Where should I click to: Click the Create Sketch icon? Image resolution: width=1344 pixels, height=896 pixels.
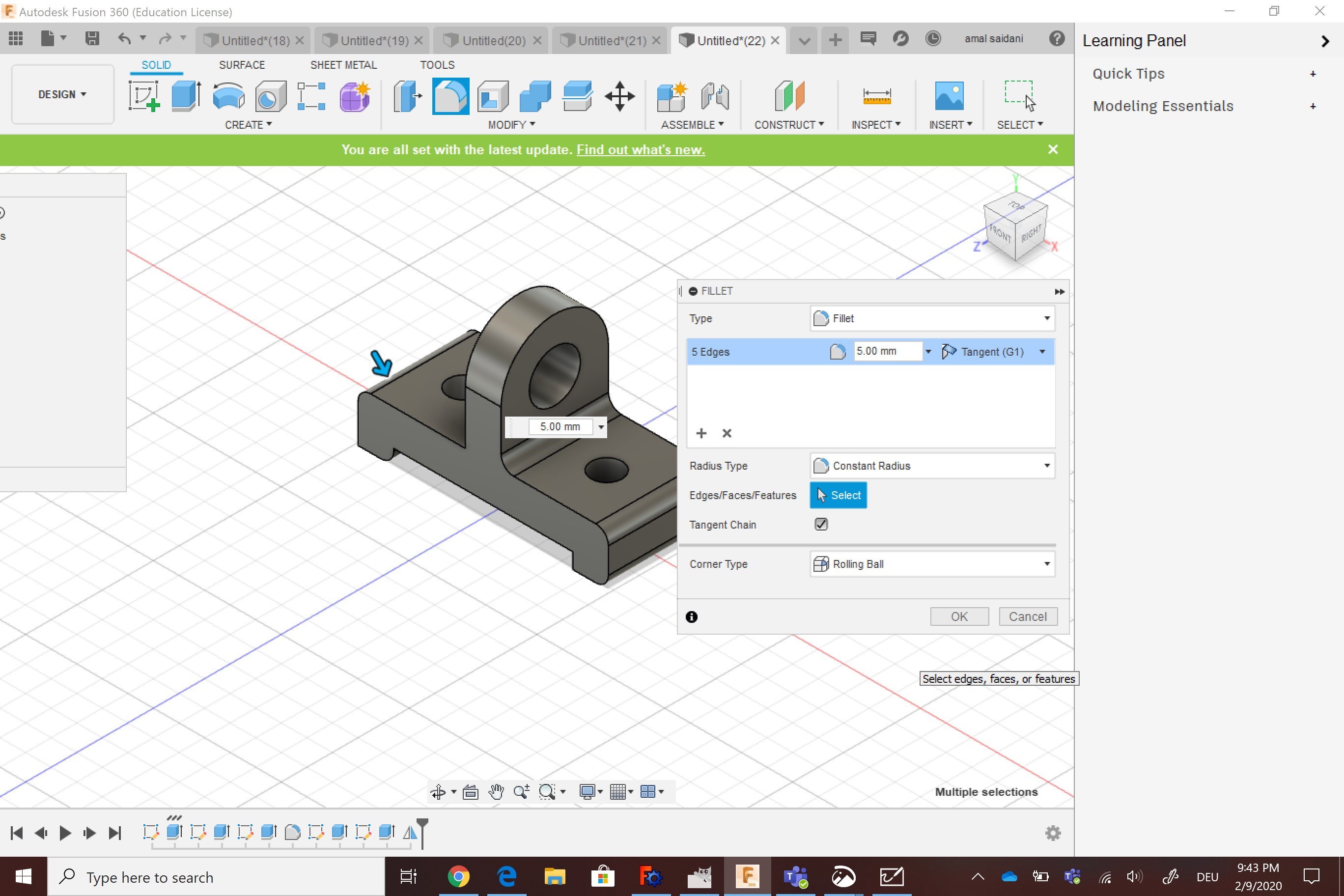coord(143,96)
